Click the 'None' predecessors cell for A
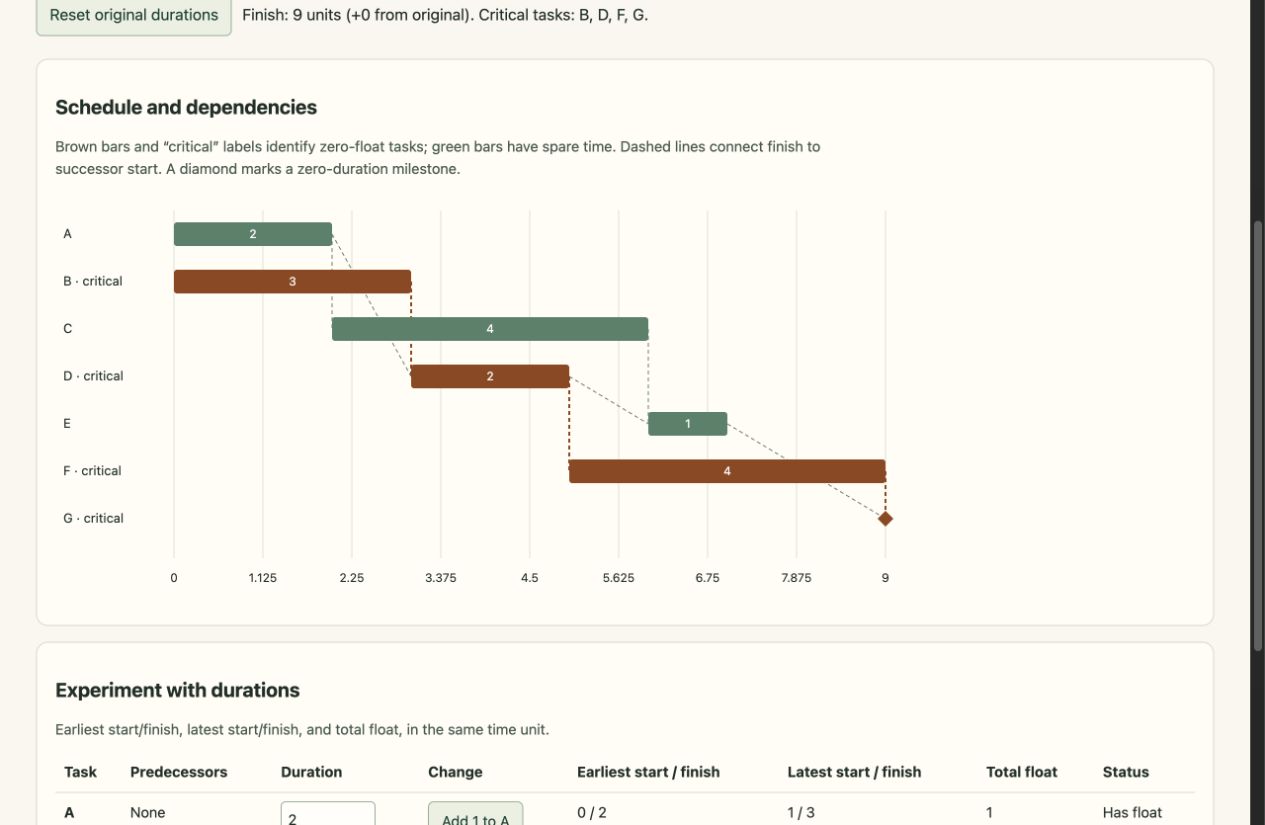The image size is (1265, 825). (148, 813)
